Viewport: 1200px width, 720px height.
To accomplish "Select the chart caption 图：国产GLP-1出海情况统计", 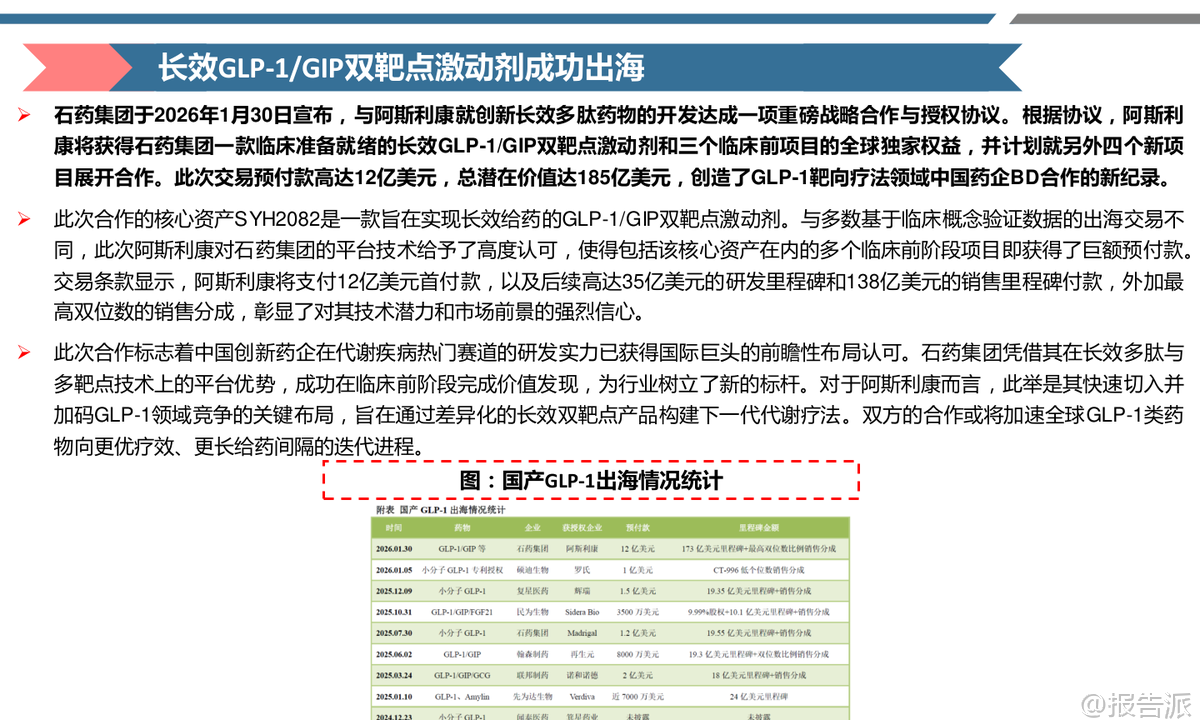I will click(x=591, y=480).
